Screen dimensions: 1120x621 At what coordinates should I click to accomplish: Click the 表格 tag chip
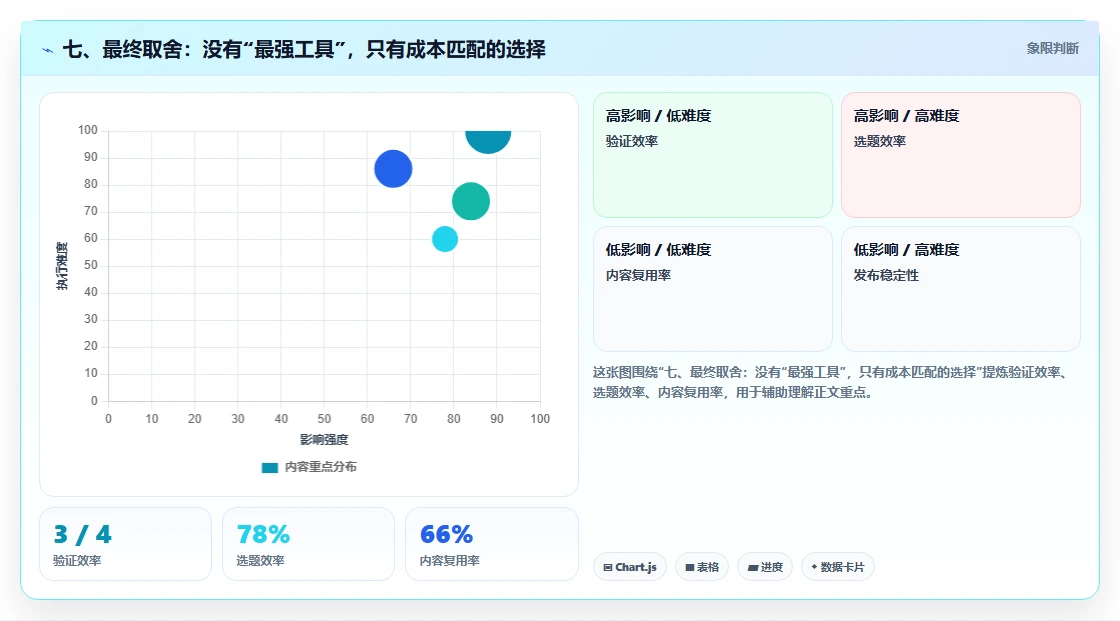tap(702, 567)
